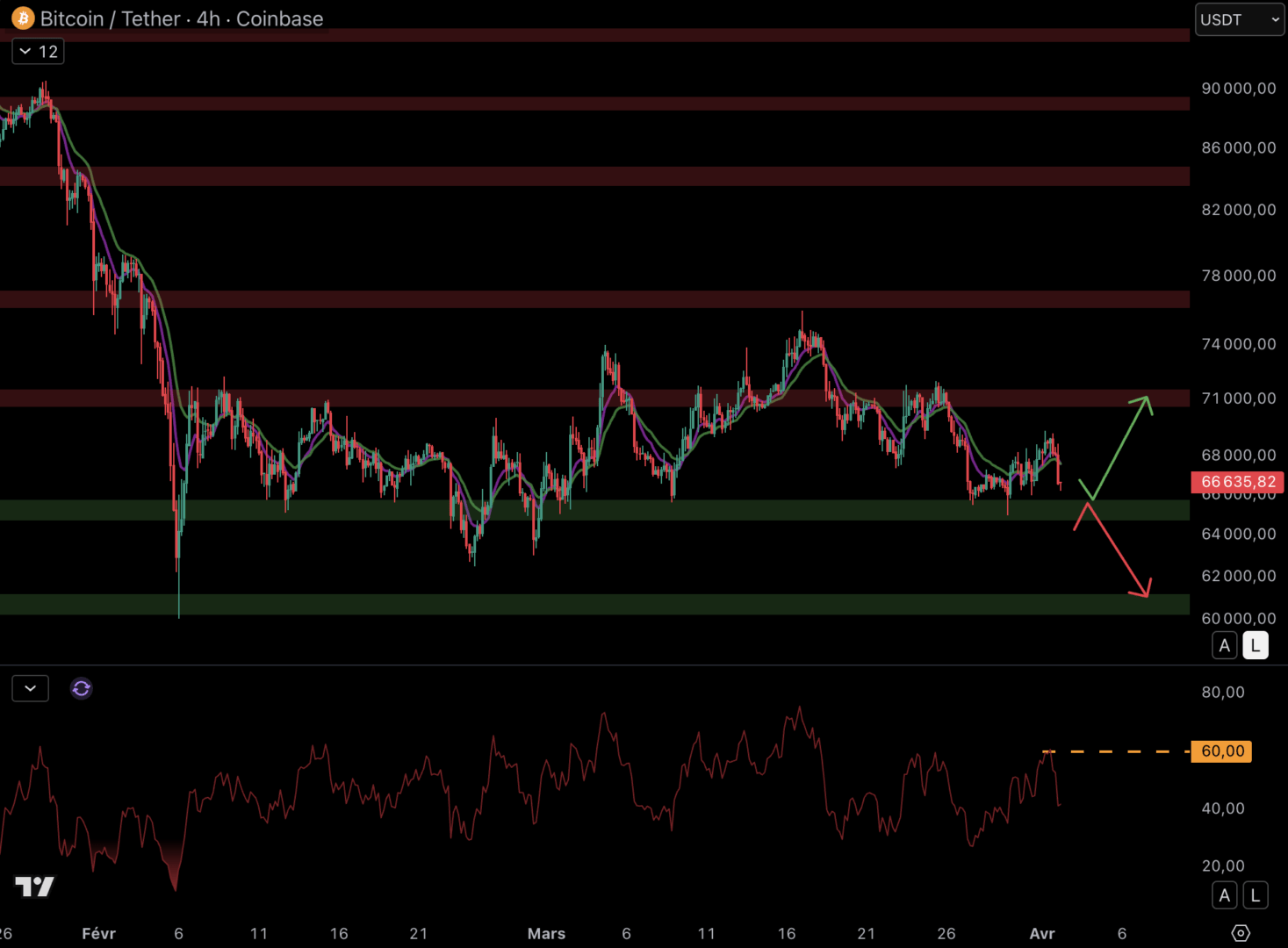Click the TradingView logo
Screen dimensions: 1288x948
pyautogui.click(x=34, y=887)
